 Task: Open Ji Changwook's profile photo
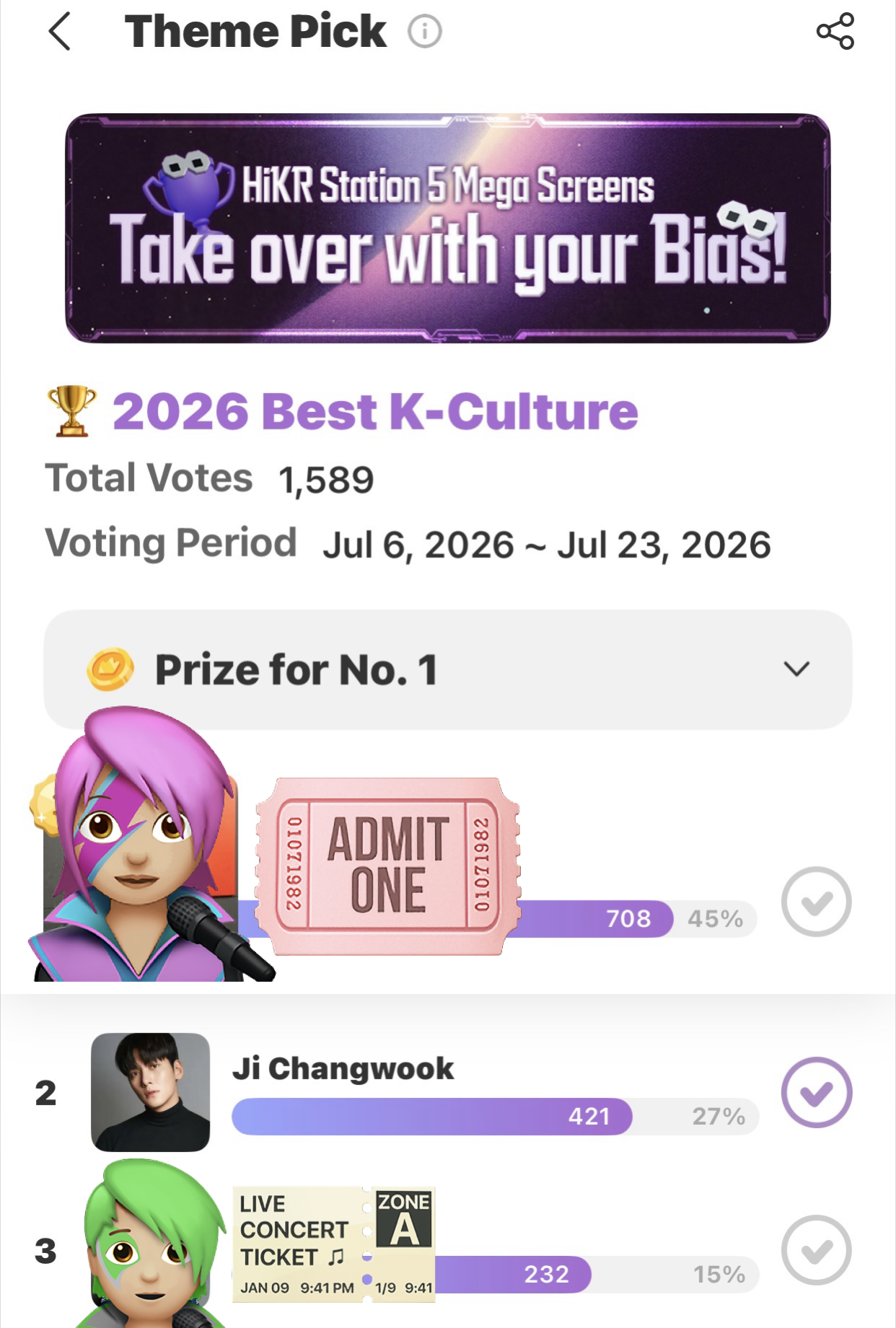coord(150,1092)
